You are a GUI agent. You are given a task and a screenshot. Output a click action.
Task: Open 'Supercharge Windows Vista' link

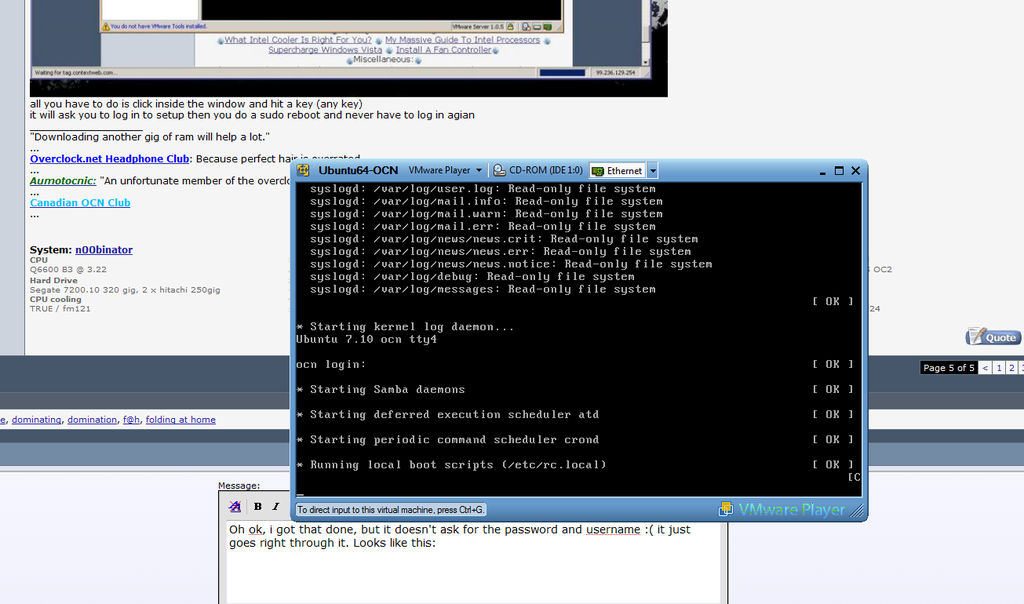click(325, 50)
